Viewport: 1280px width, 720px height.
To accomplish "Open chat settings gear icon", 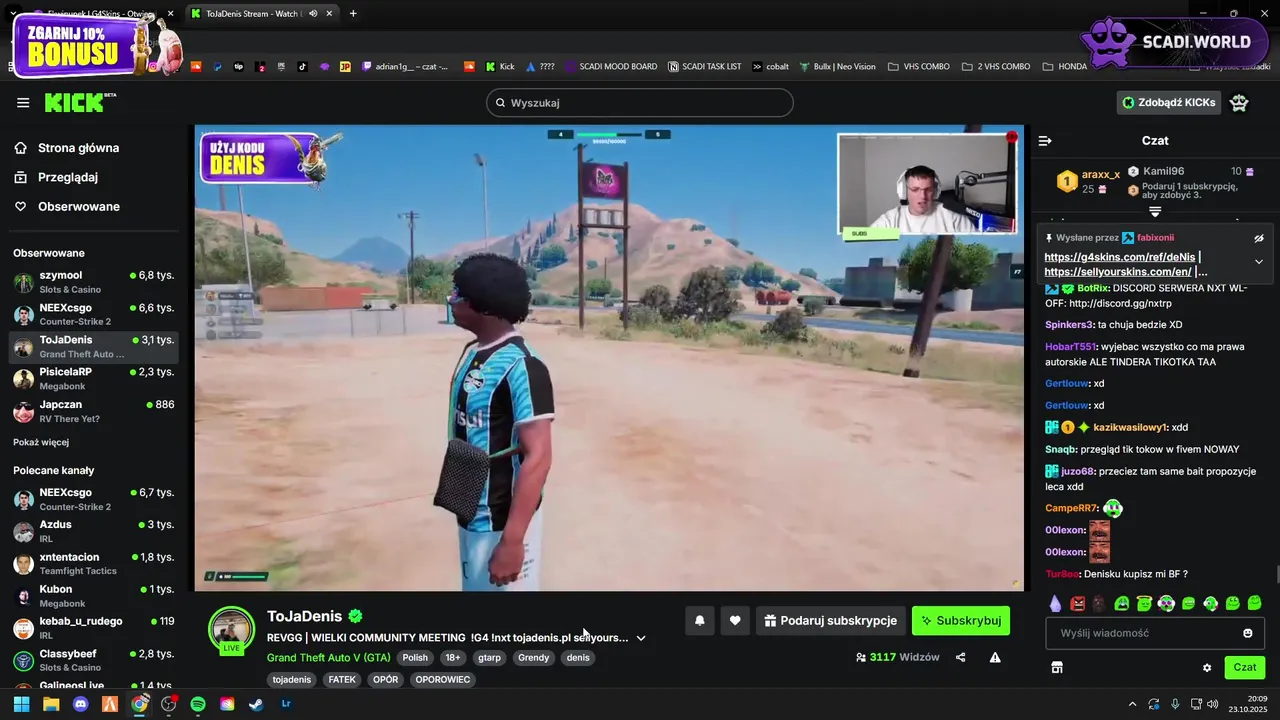I will pos(1207,668).
